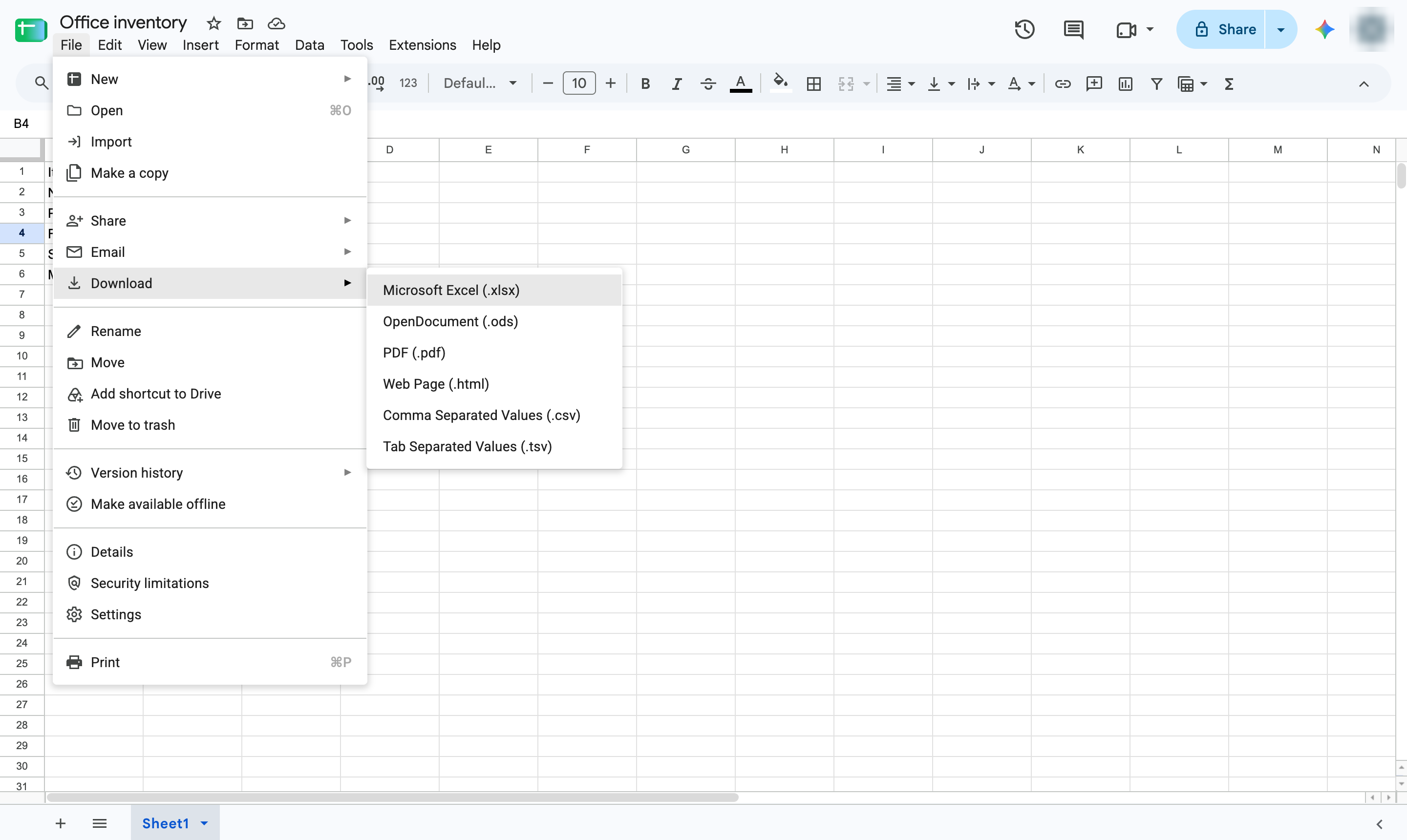1407x840 pixels.
Task: Increase font size with plus button
Action: pos(610,84)
